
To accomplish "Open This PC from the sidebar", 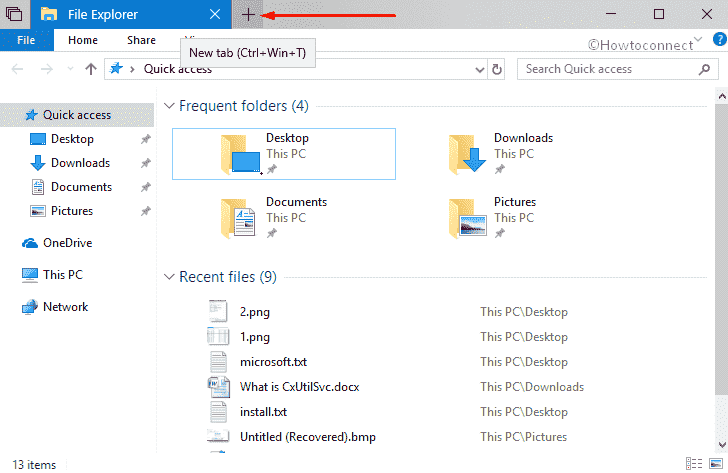I will pos(62,274).
